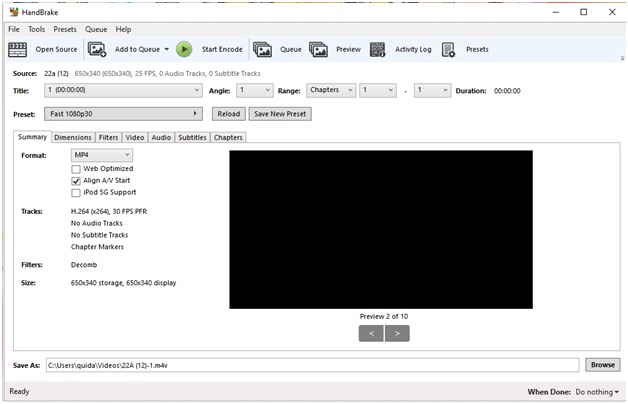The height and width of the screenshot is (404, 628).
Task: Click the '650x340 storage, 650x340 display' text
Action: [x=123, y=283]
